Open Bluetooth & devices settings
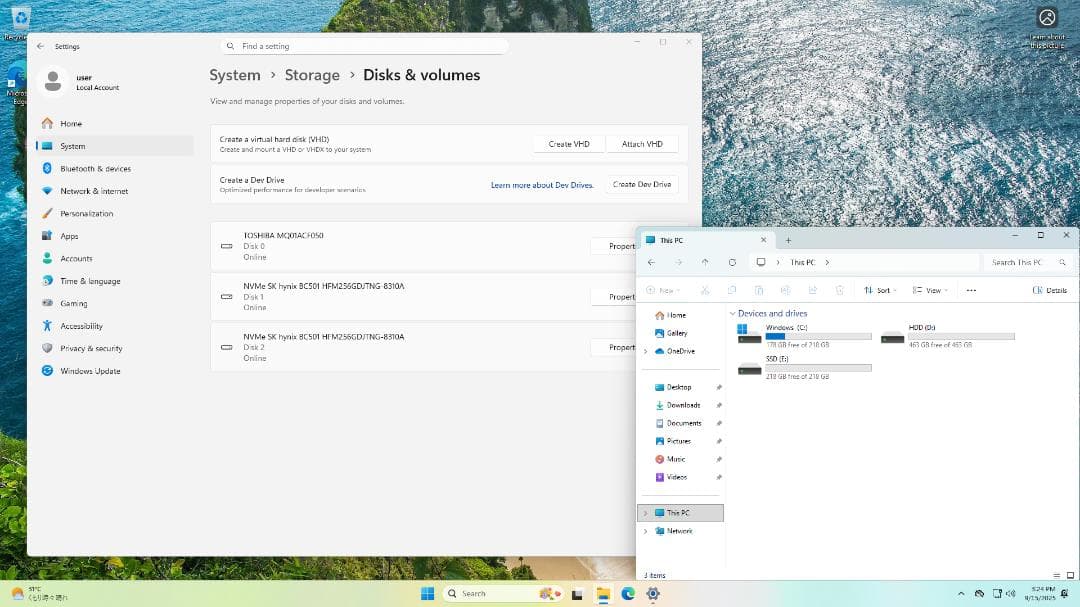This screenshot has height=607, width=1080. coord(95,169)
